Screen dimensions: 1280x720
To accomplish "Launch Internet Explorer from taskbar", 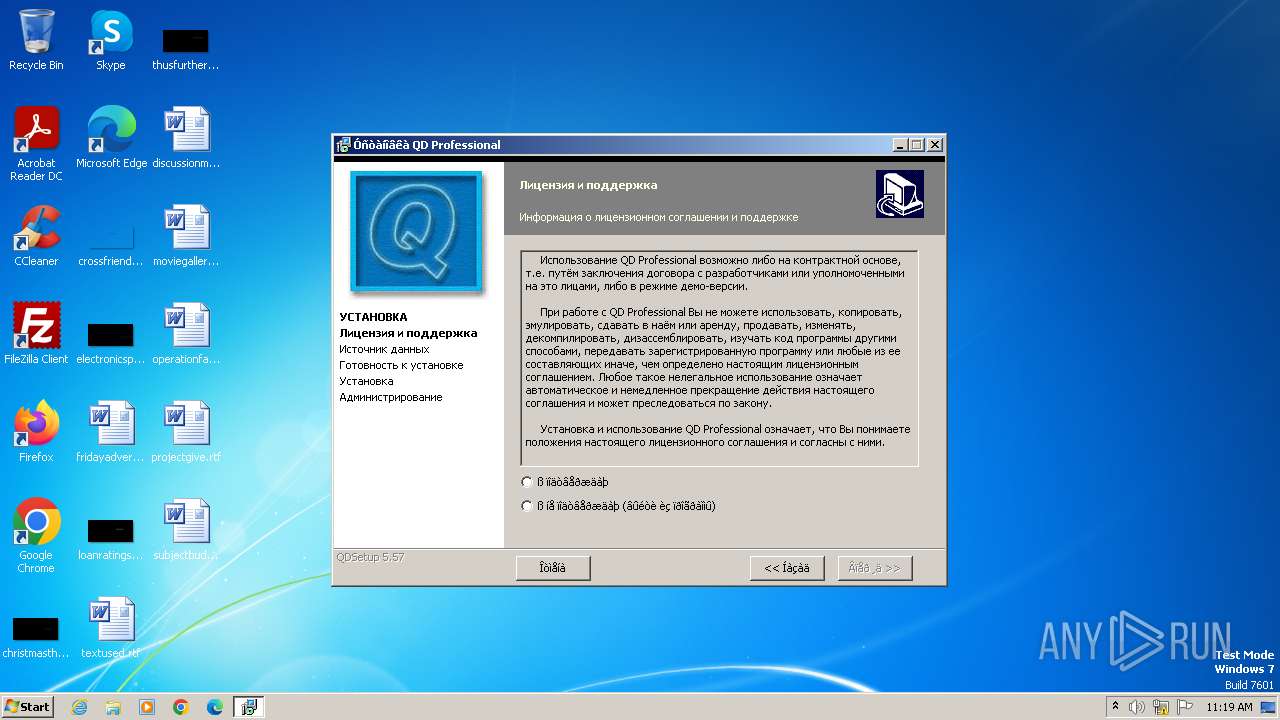I will click(x=80, y=707).
